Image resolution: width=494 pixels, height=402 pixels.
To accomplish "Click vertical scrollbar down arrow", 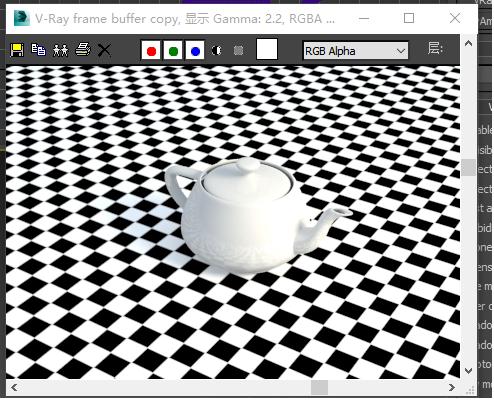I will click(x=468, y=371).
